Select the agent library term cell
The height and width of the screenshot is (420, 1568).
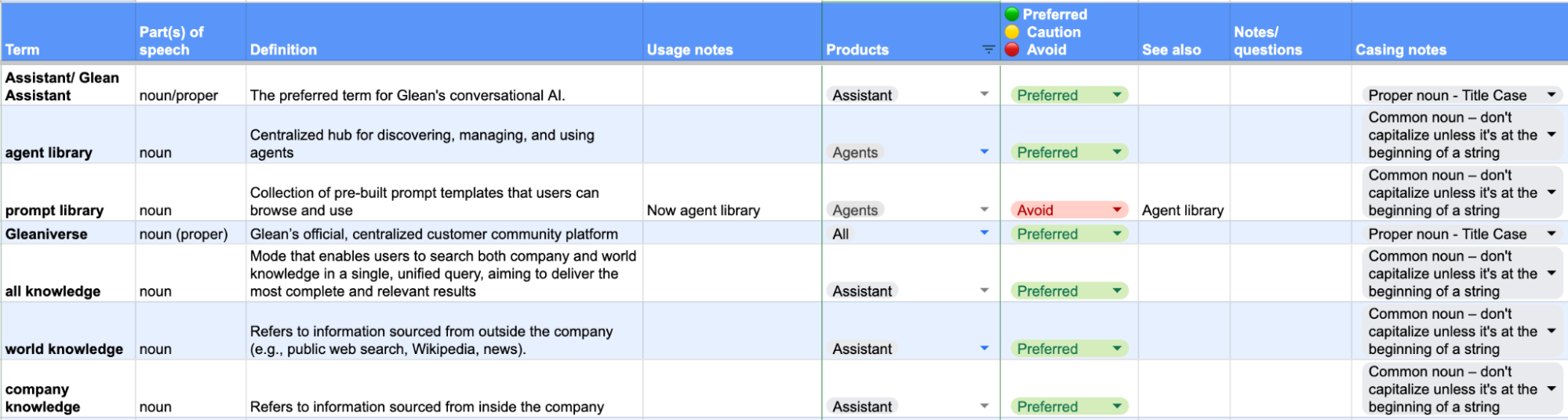pyautogui.click(x=67, y=135)
